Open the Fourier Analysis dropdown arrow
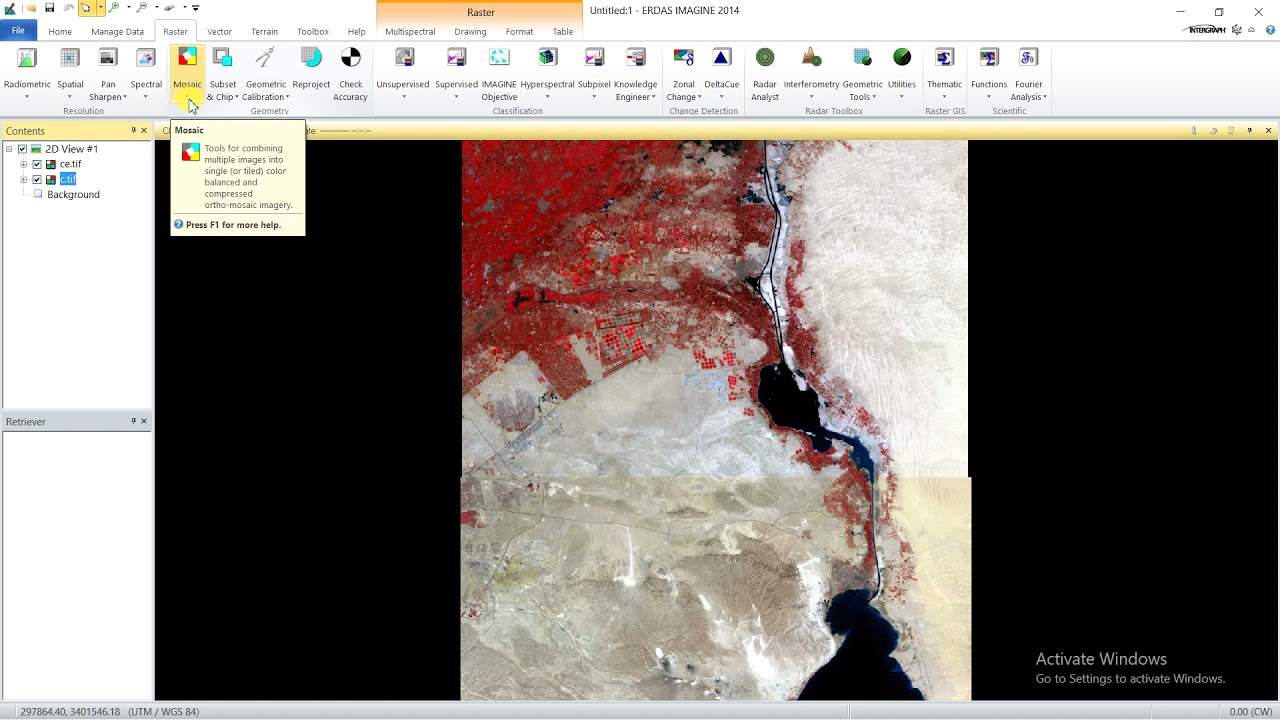The width and height of the screenshot is (1280, 720). (x=1045, y=97)
